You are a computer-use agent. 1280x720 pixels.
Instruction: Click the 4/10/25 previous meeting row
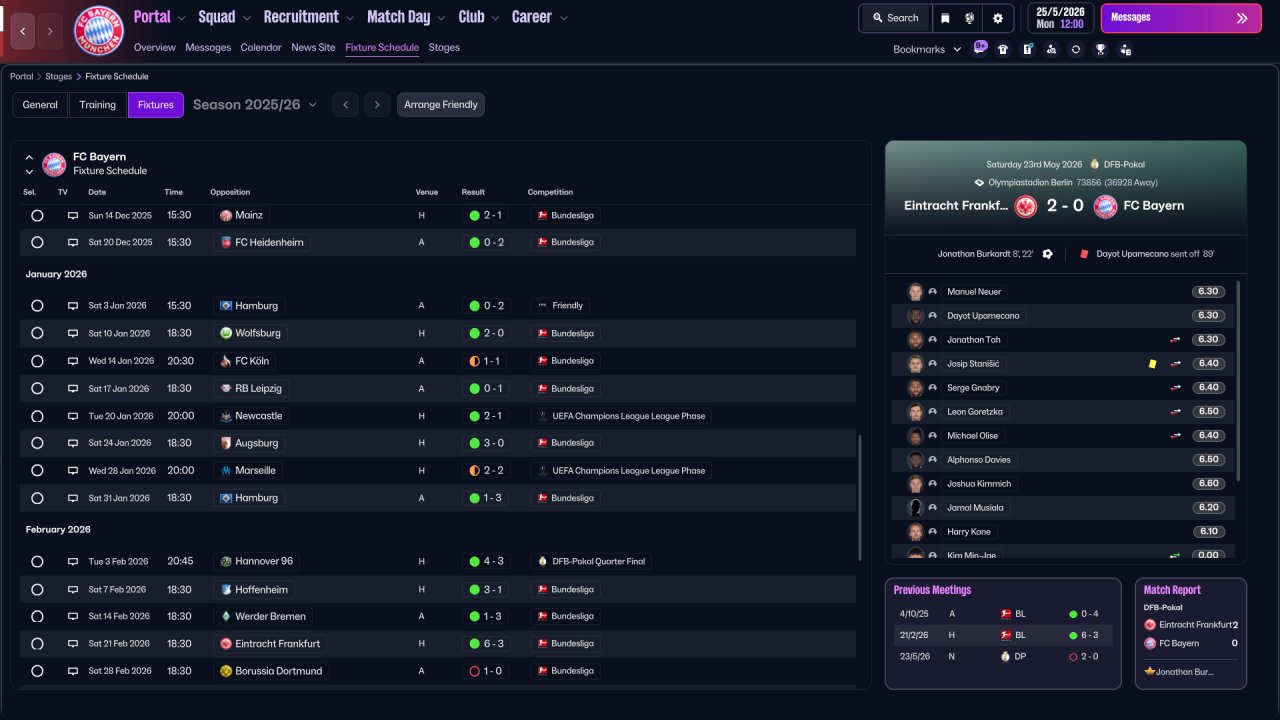1003,614
